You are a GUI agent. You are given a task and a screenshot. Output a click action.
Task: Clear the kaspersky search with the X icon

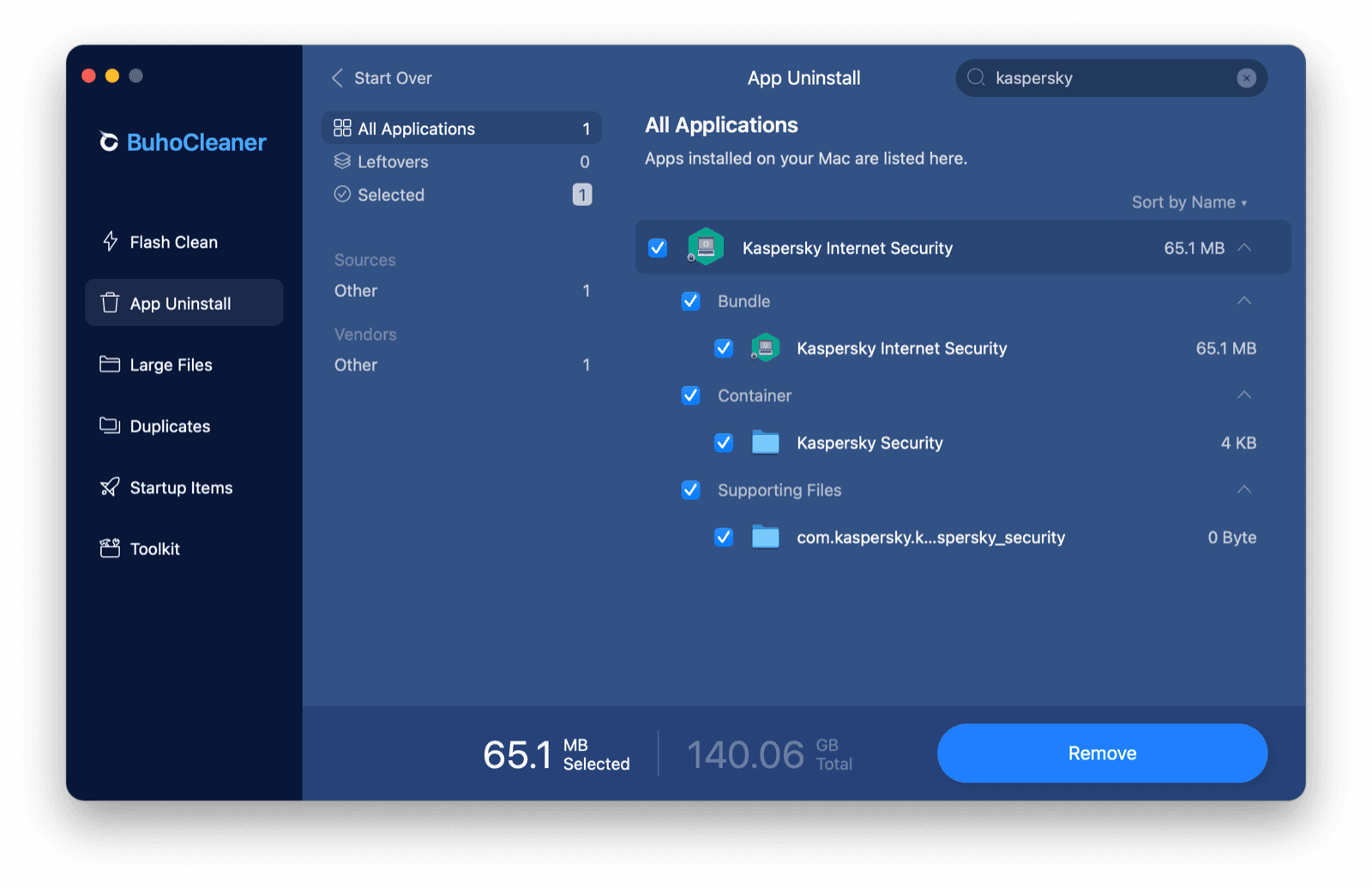coord(1247,78)
